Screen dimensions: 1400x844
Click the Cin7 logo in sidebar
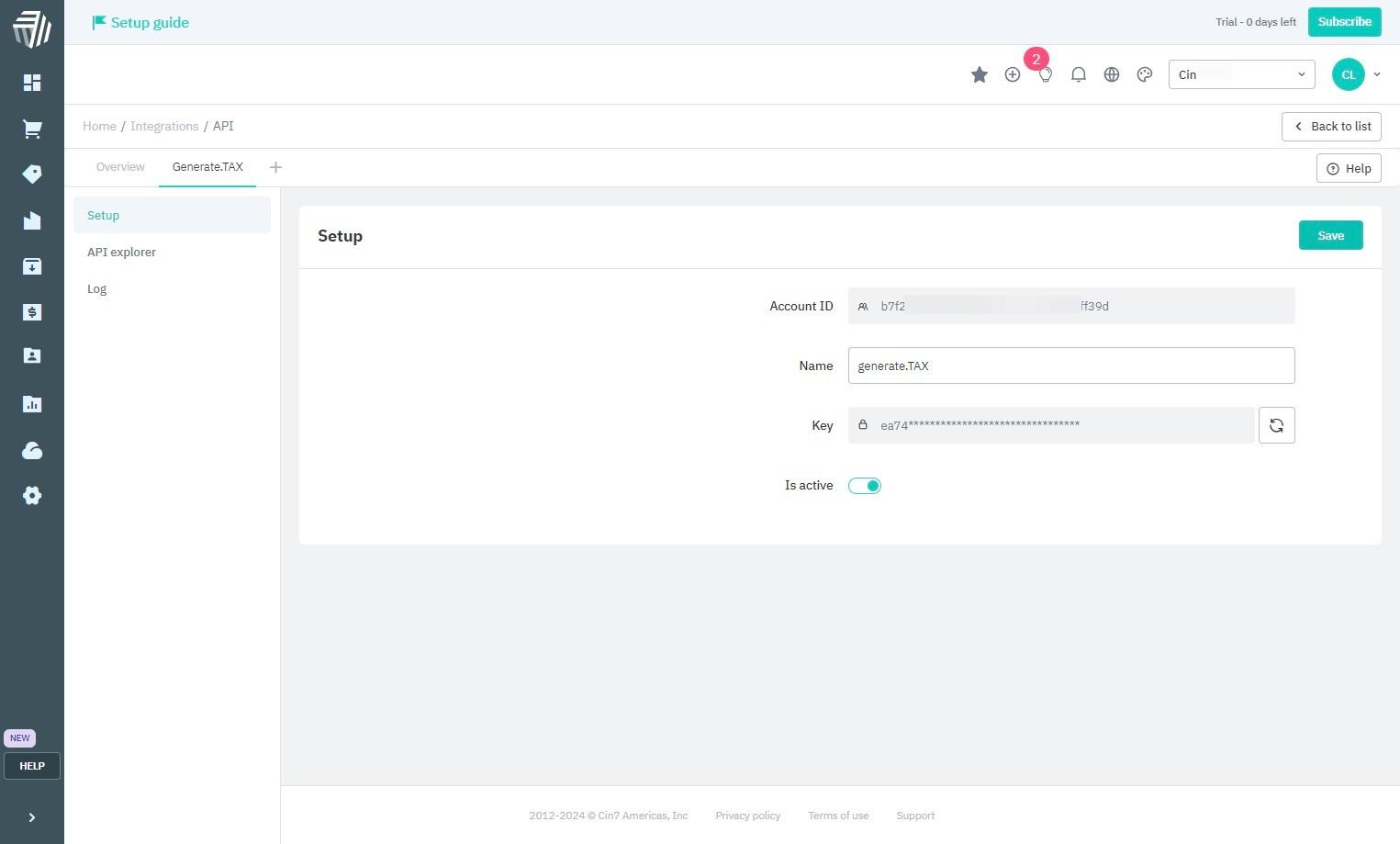tap(32, 28)
